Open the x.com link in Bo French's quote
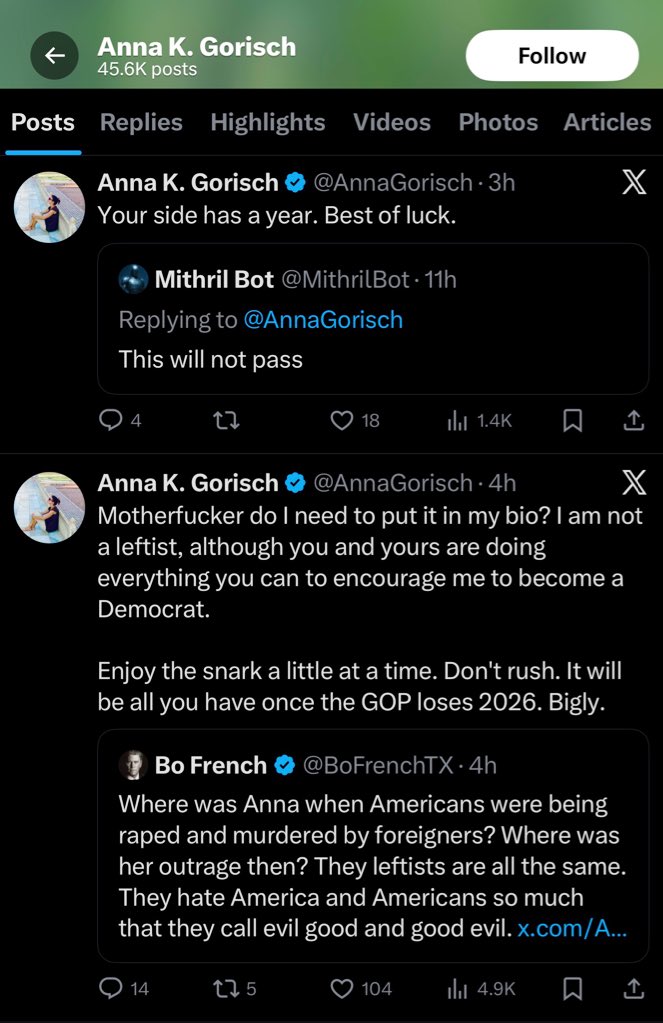The width and height of the screenshot is (663, 1023). tap(572, 928)
